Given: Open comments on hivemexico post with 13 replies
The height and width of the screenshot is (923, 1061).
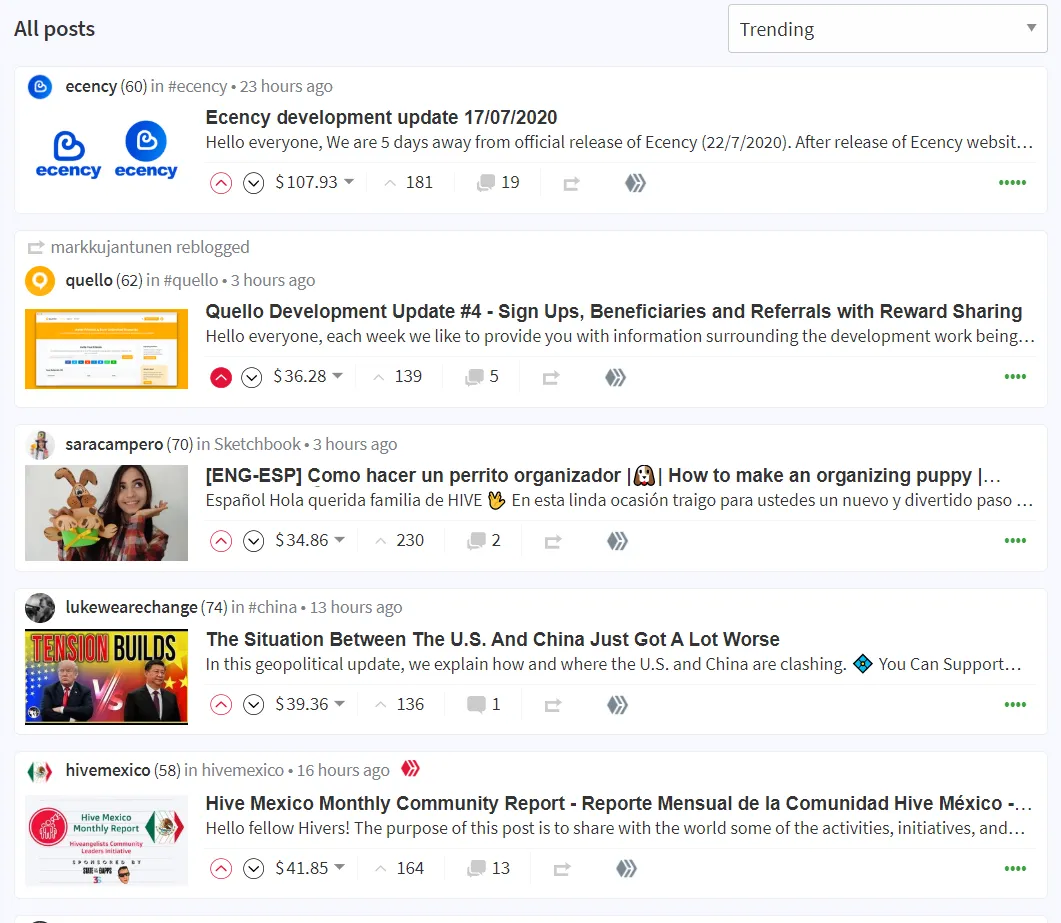Looking at the screenshot, I should tap(488, 868).
